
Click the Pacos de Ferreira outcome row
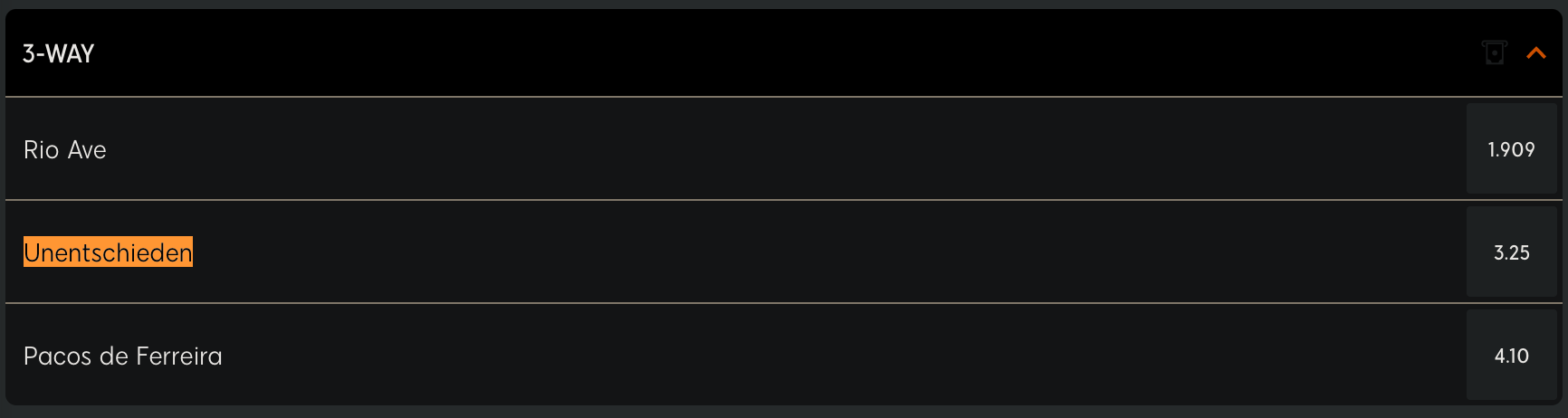point(784,355)
